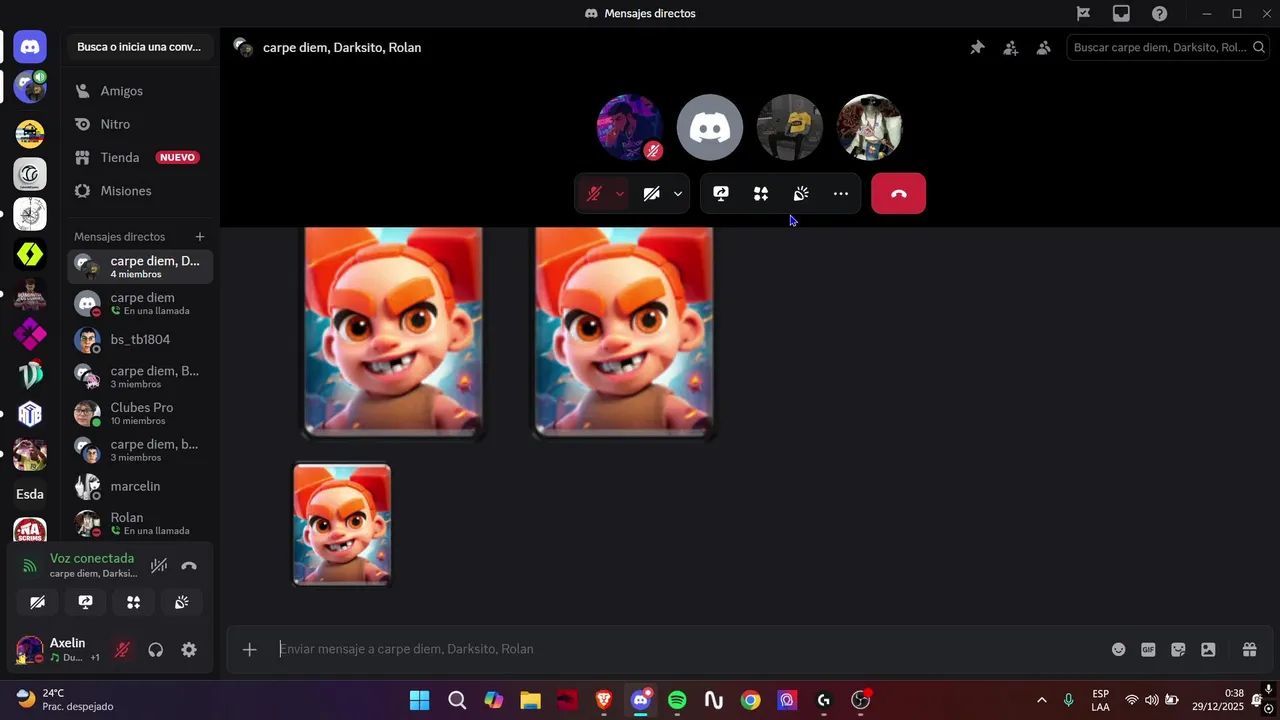Open the Help question mark icon

click(x=1159, y=13)
